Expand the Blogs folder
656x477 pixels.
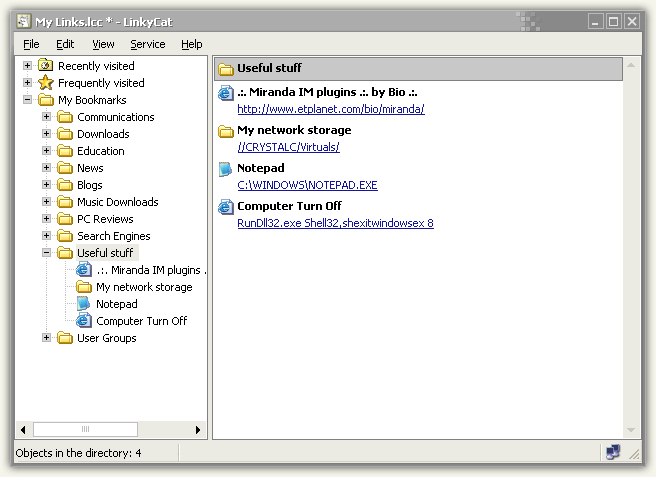pyautogui.click(x=46, y=185)
